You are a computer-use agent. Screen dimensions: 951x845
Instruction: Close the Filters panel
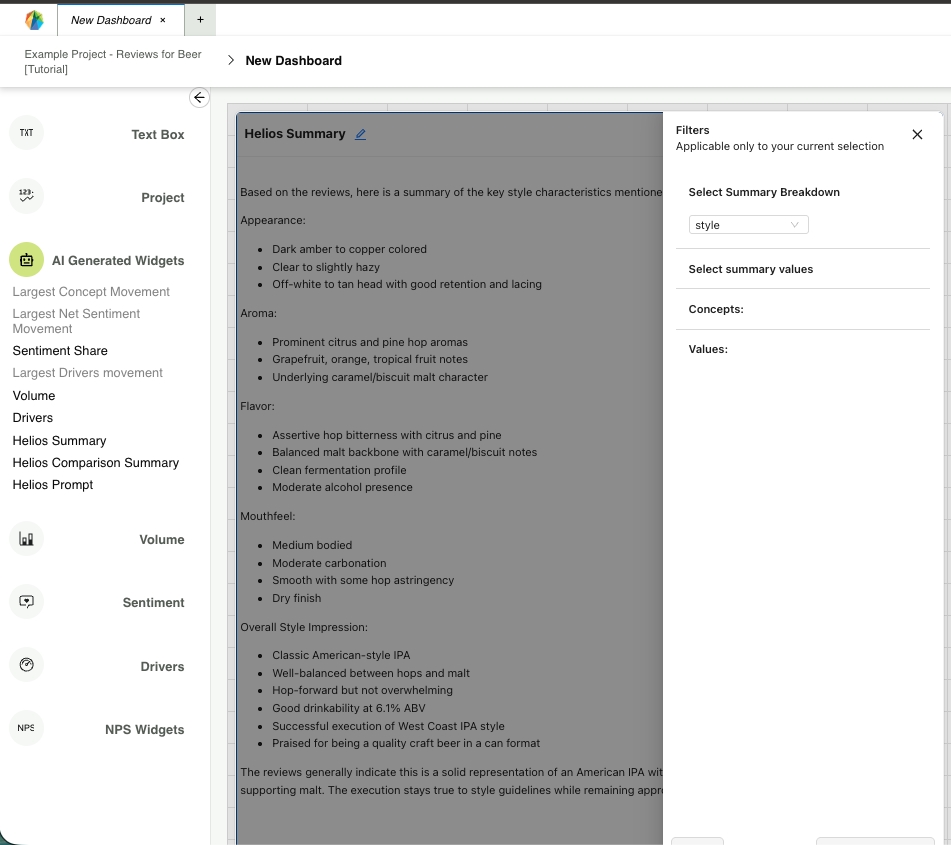point(917,134)
